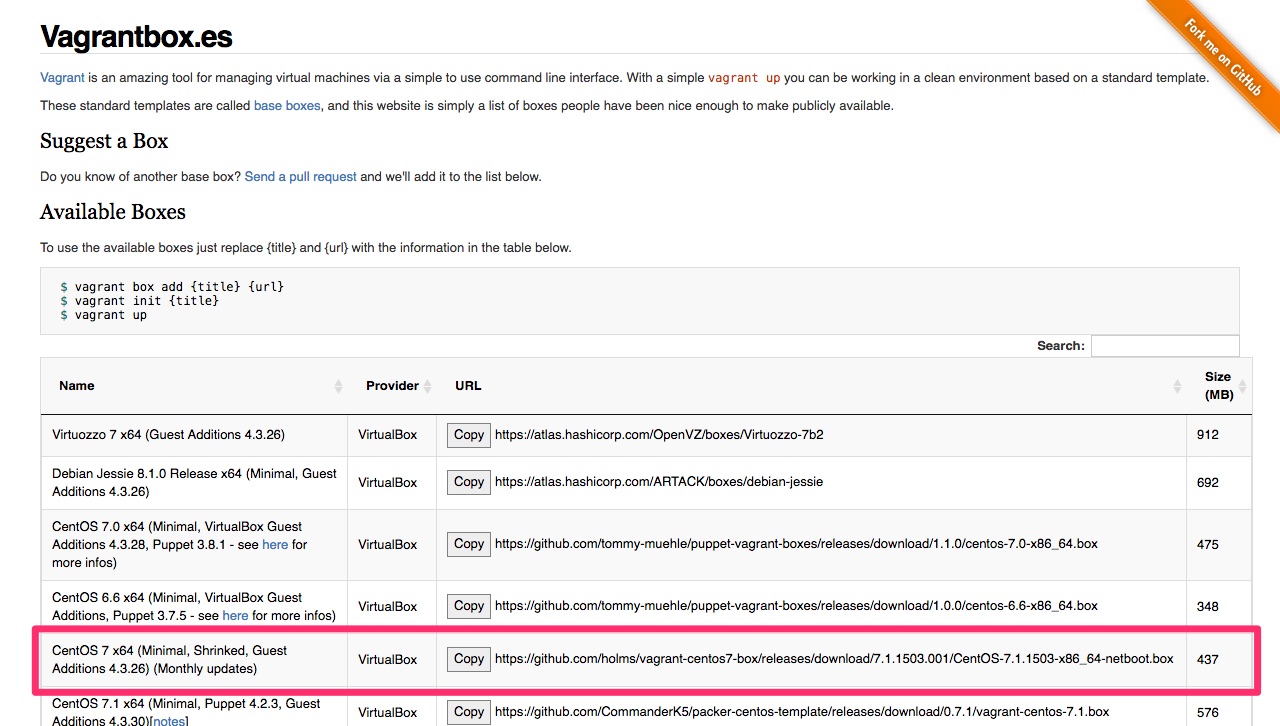Copy the Virtuozzo 7 x64 box URL
This screenshot has width=1280, height=726.
(468, 435)
